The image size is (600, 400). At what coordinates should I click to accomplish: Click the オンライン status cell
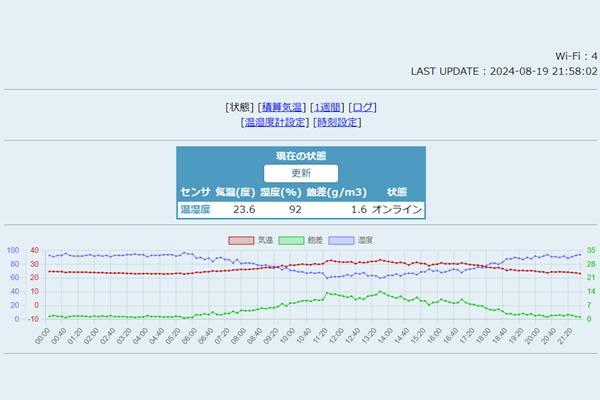397,210
